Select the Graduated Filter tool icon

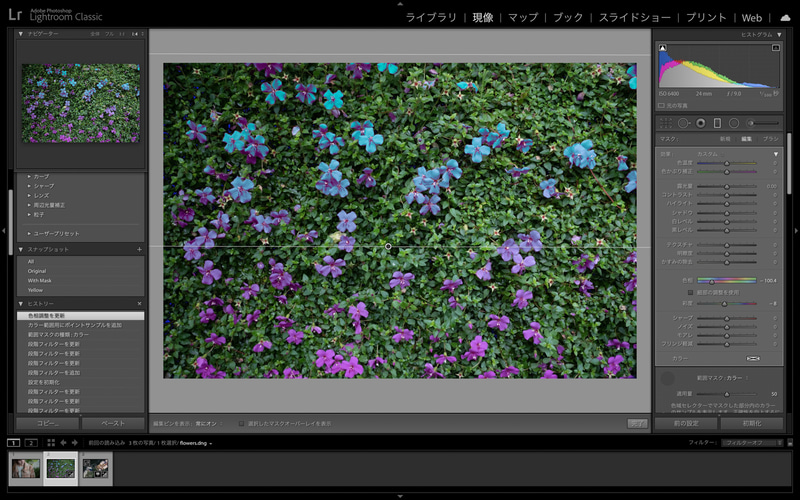pos(717,123)
